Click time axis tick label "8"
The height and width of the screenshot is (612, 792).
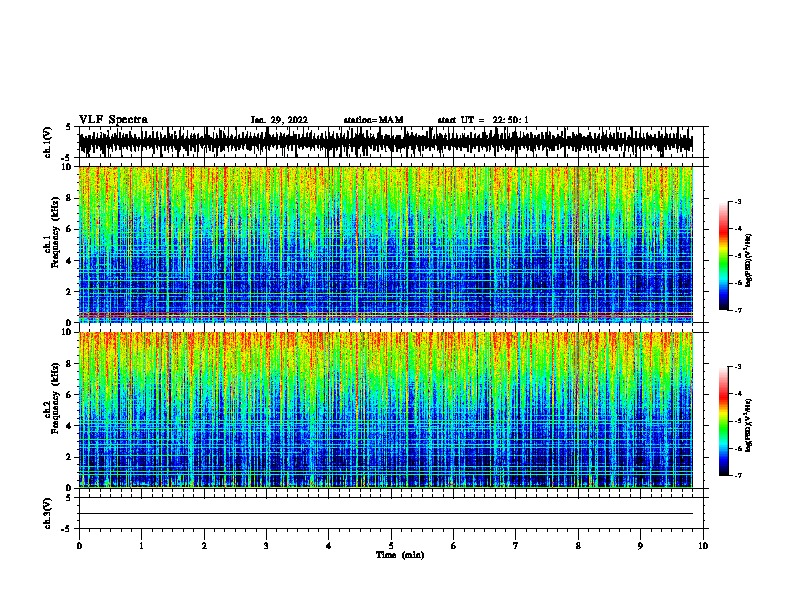click(x=578, y=546)
